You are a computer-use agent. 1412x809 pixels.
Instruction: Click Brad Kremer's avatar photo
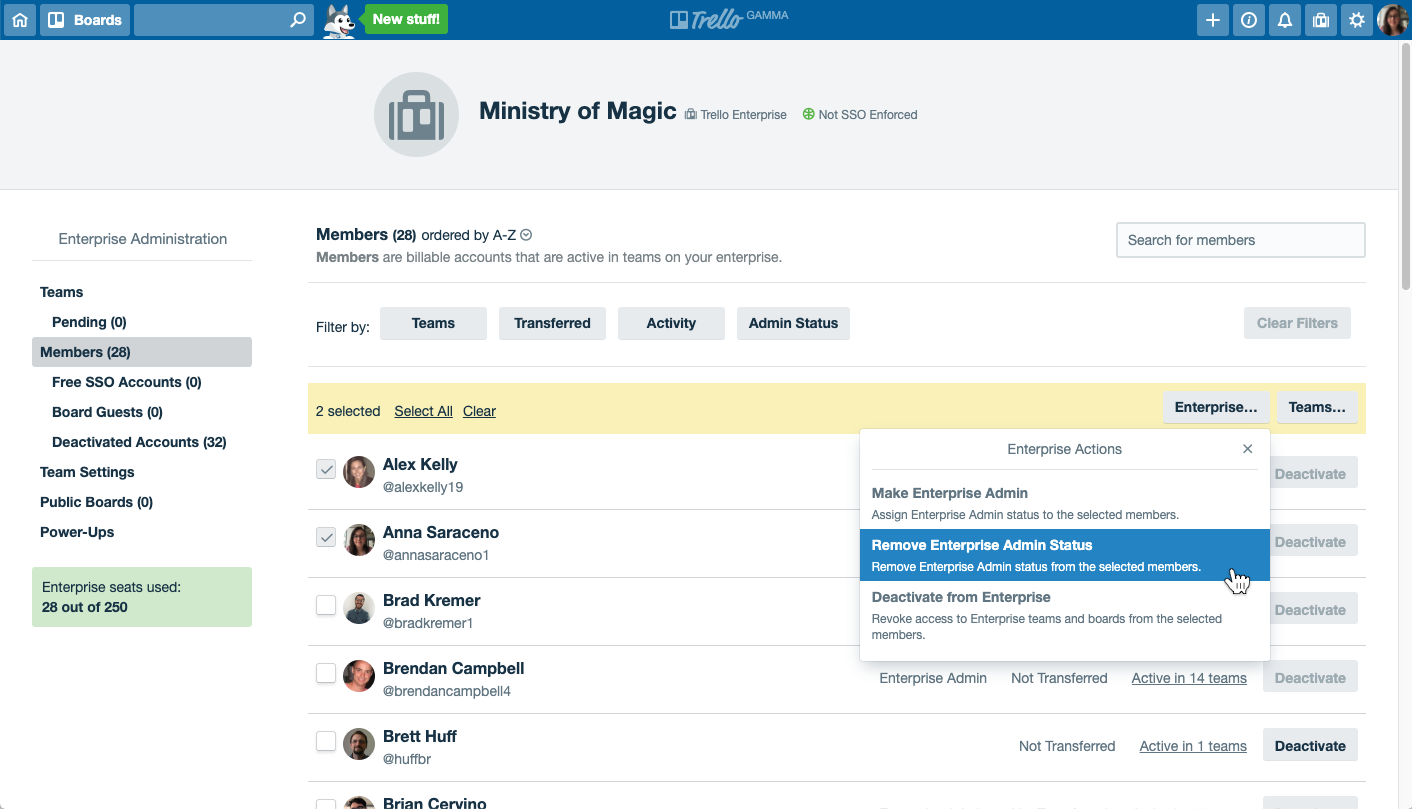(359, 608)
